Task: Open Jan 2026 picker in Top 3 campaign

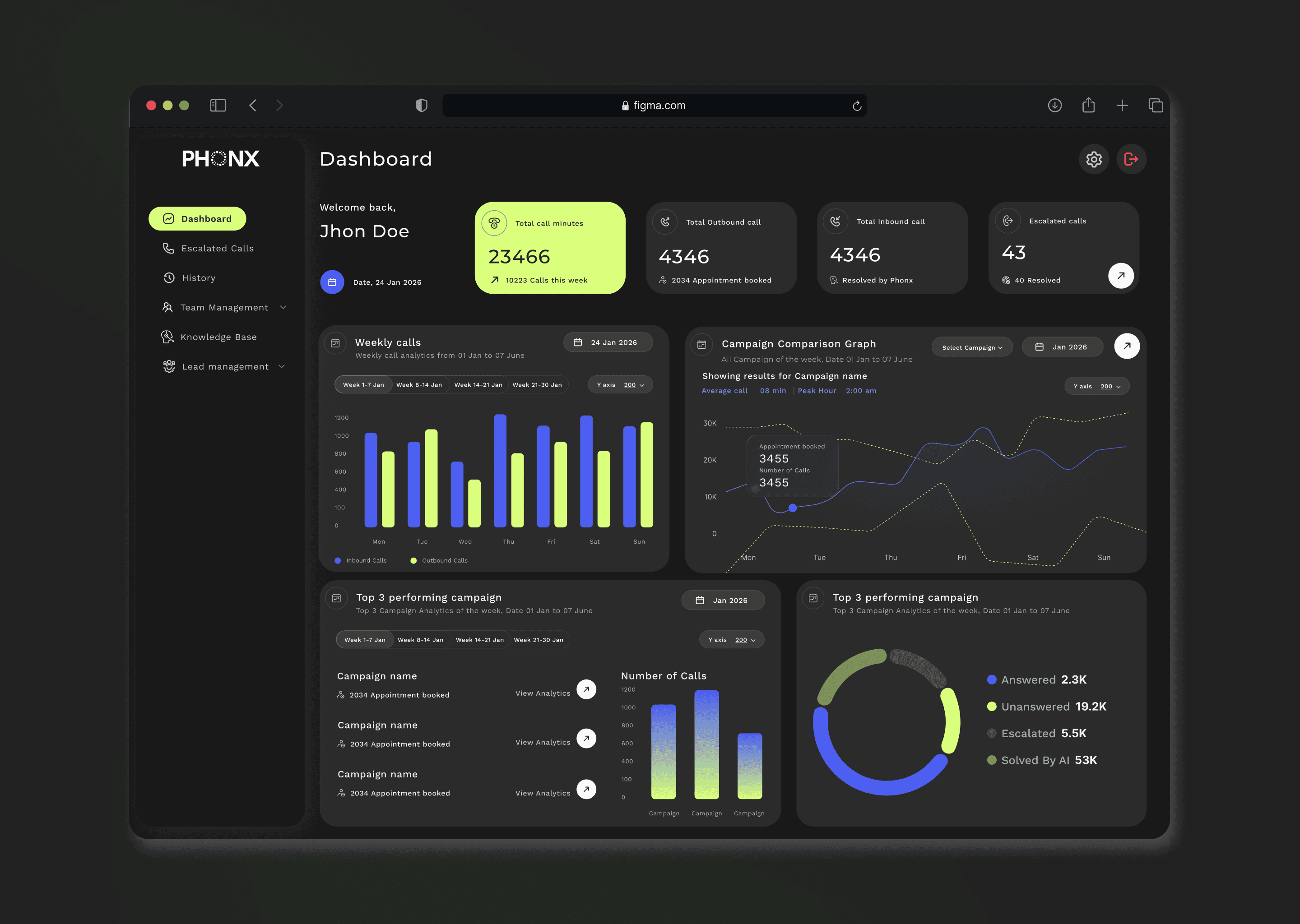Action: point(723,600)
